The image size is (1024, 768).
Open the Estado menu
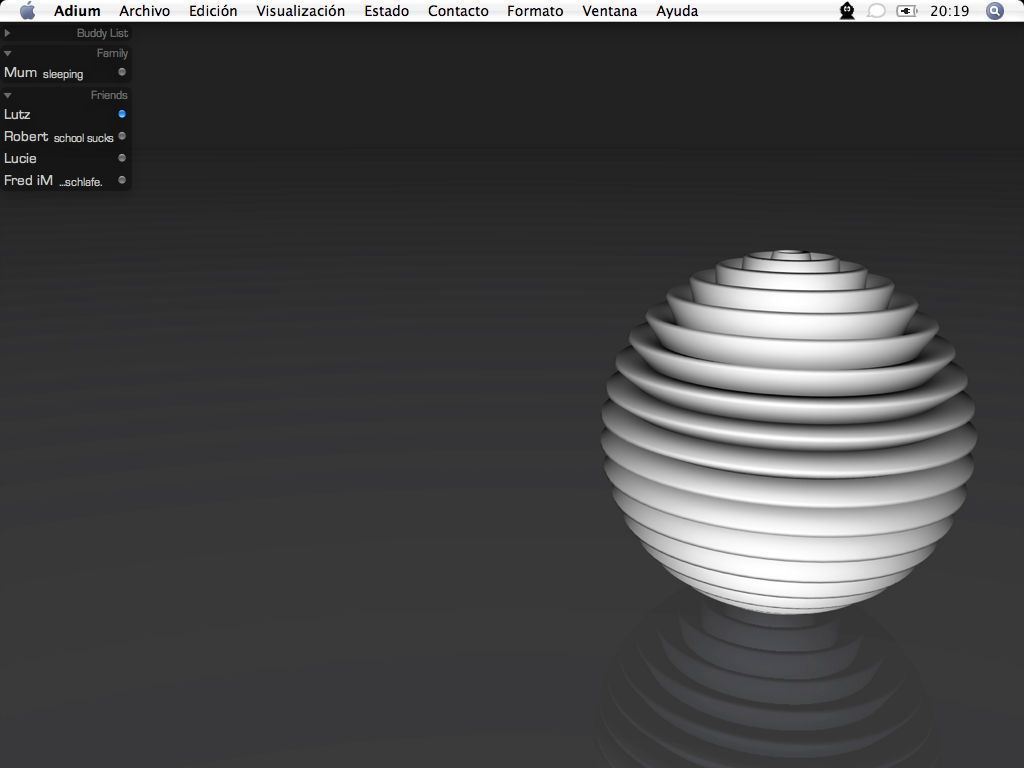click(x=386, y=11)
